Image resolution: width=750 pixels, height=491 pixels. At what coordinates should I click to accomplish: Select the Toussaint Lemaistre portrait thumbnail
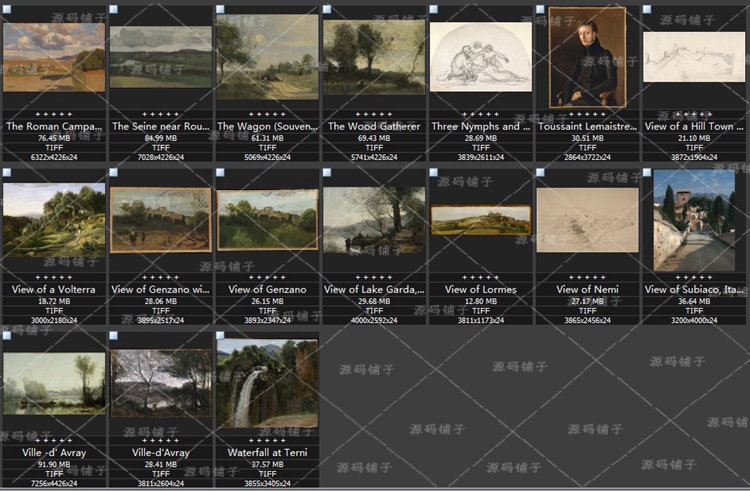click(x=587, y=57)
